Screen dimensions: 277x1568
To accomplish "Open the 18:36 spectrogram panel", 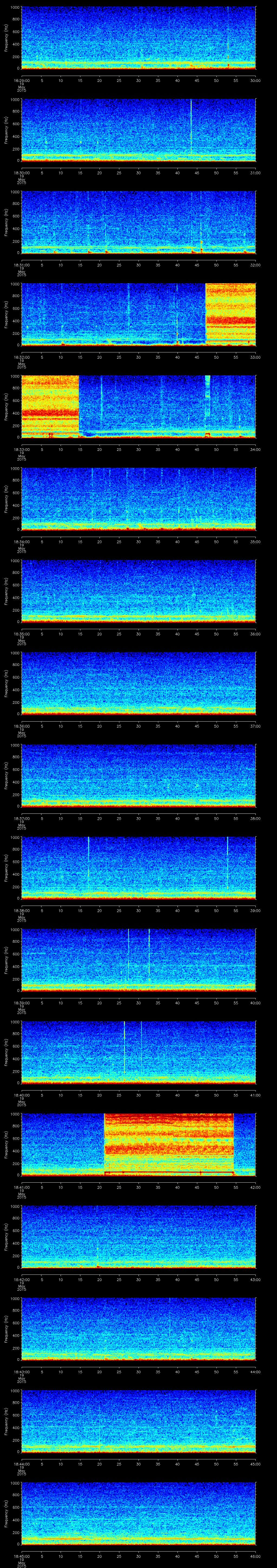I will point(138,683).
